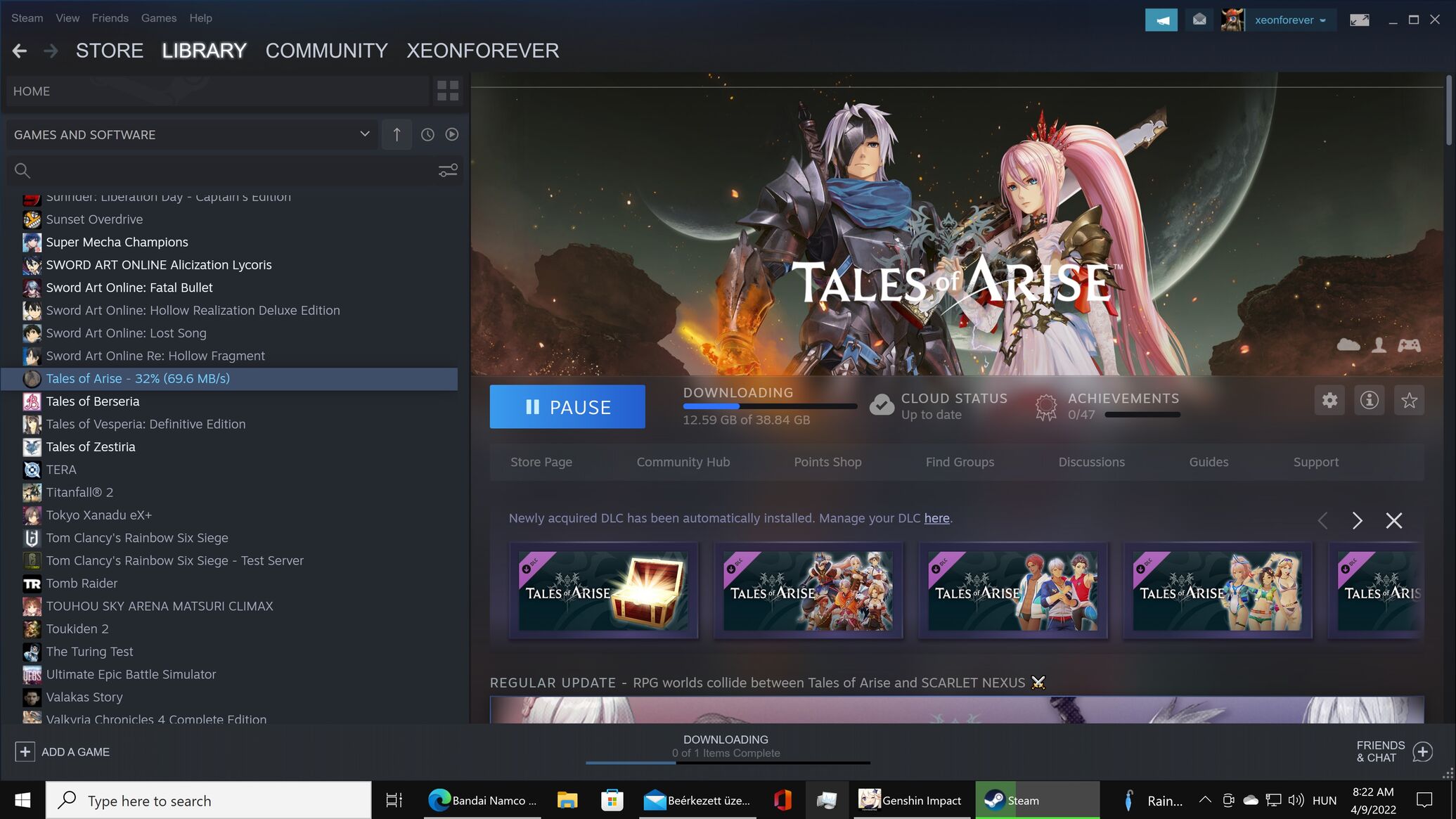Click the xeonforever profile avatar

pos(1232,20)
